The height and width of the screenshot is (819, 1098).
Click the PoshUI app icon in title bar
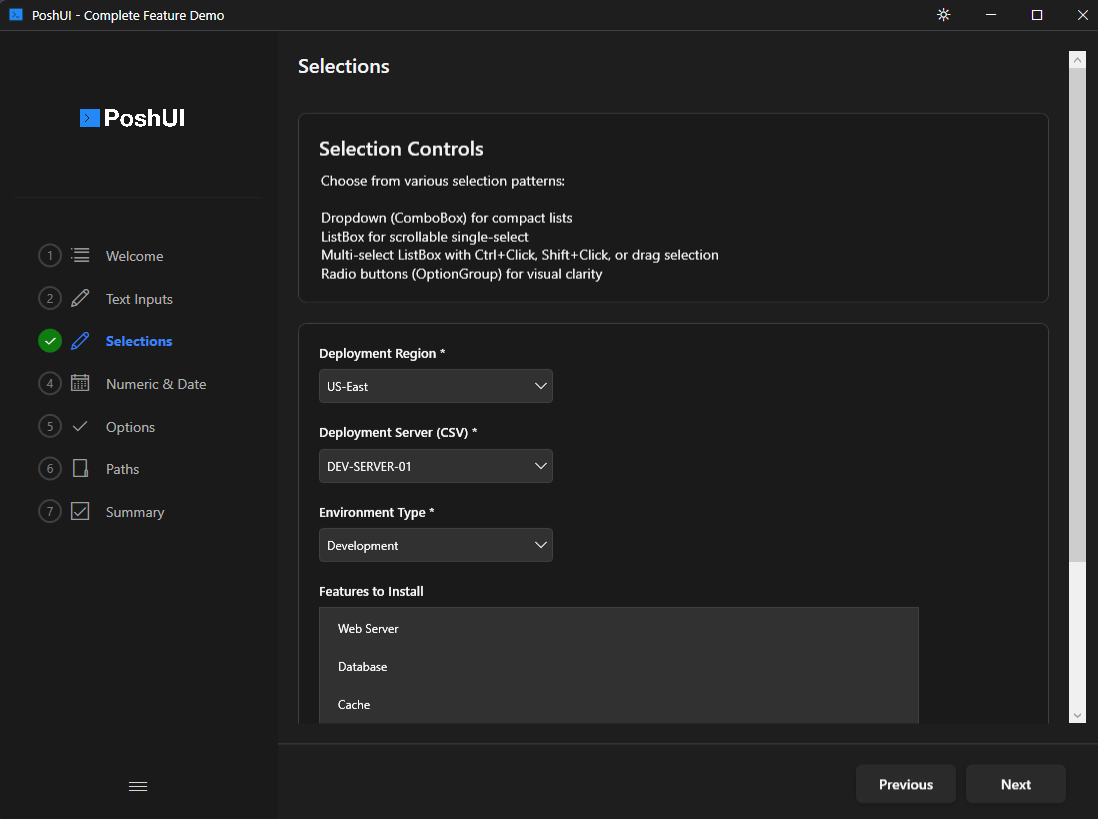click(15, 15)
